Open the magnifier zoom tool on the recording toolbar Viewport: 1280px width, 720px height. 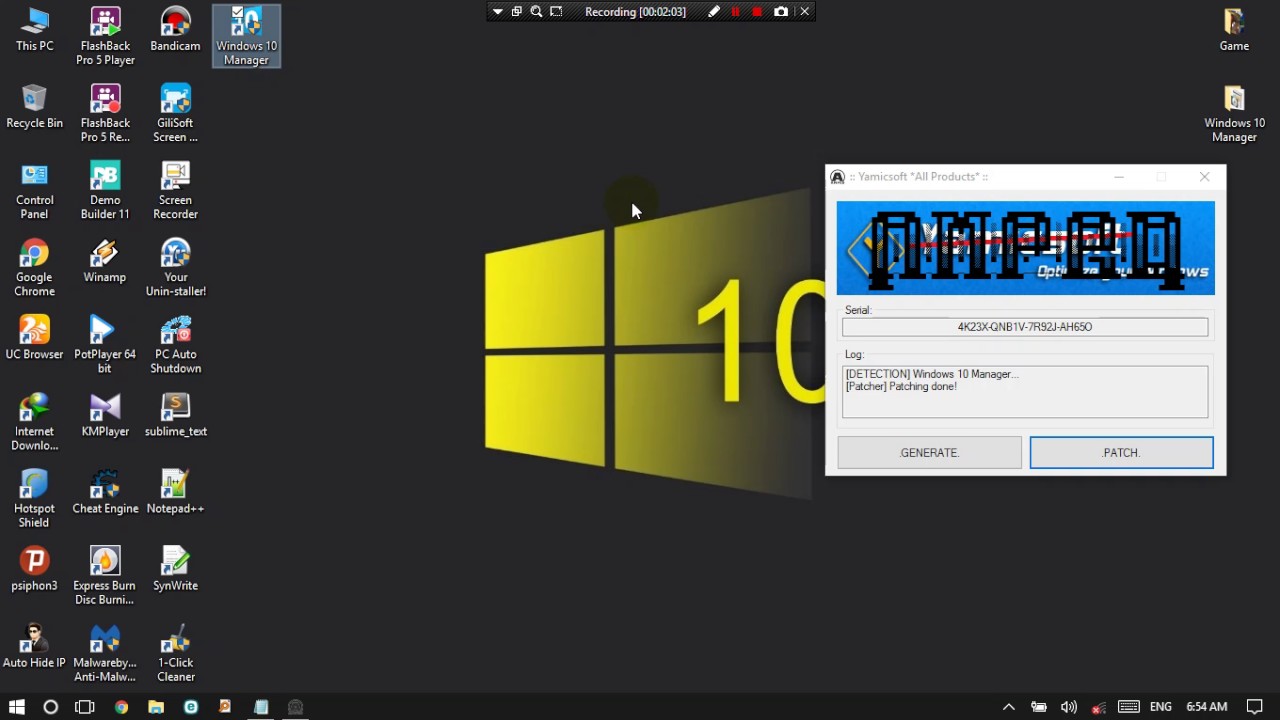pyautogui.click(x=536, y=11)
